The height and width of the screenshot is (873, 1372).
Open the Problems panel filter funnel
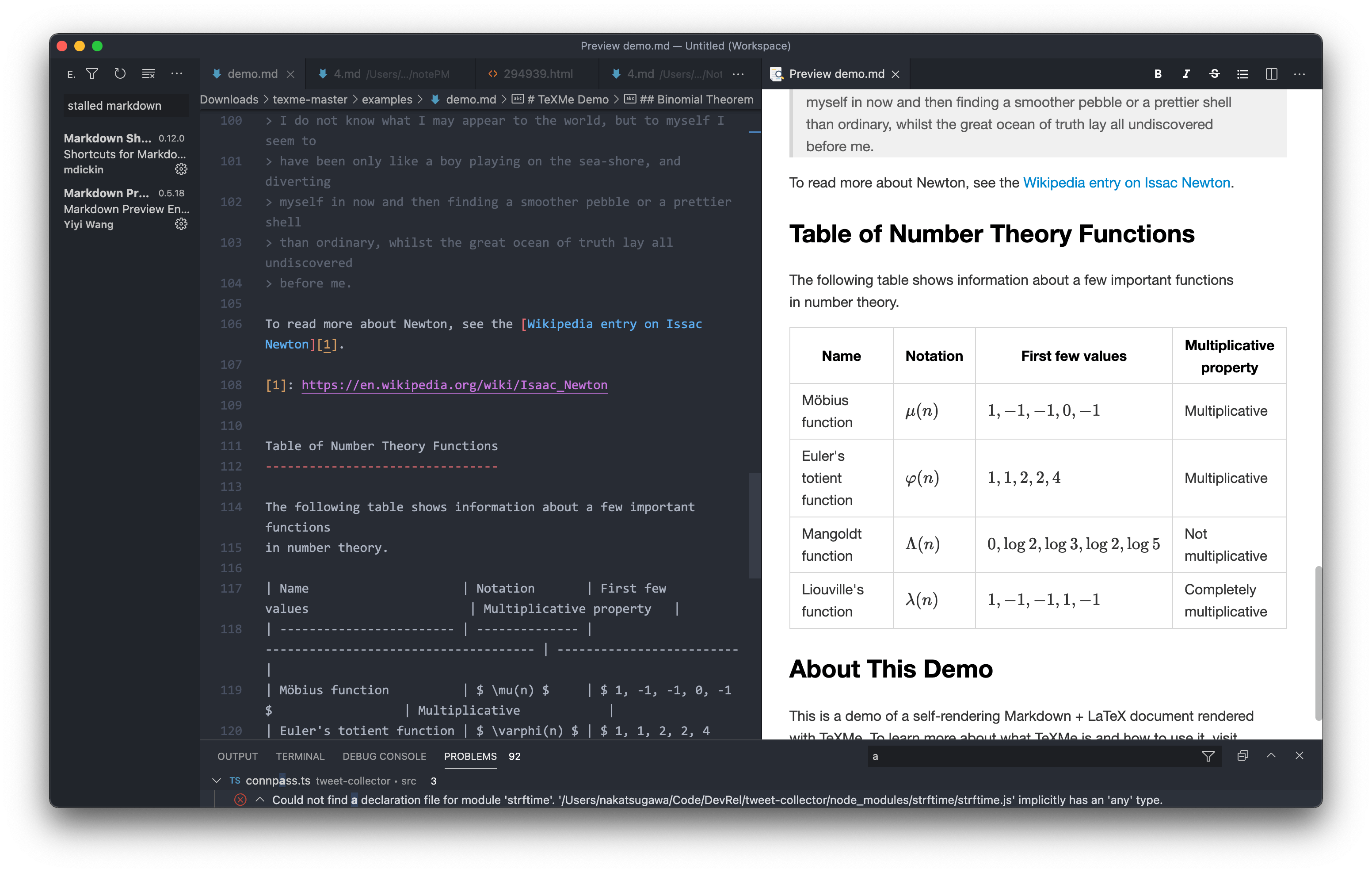1208,755
